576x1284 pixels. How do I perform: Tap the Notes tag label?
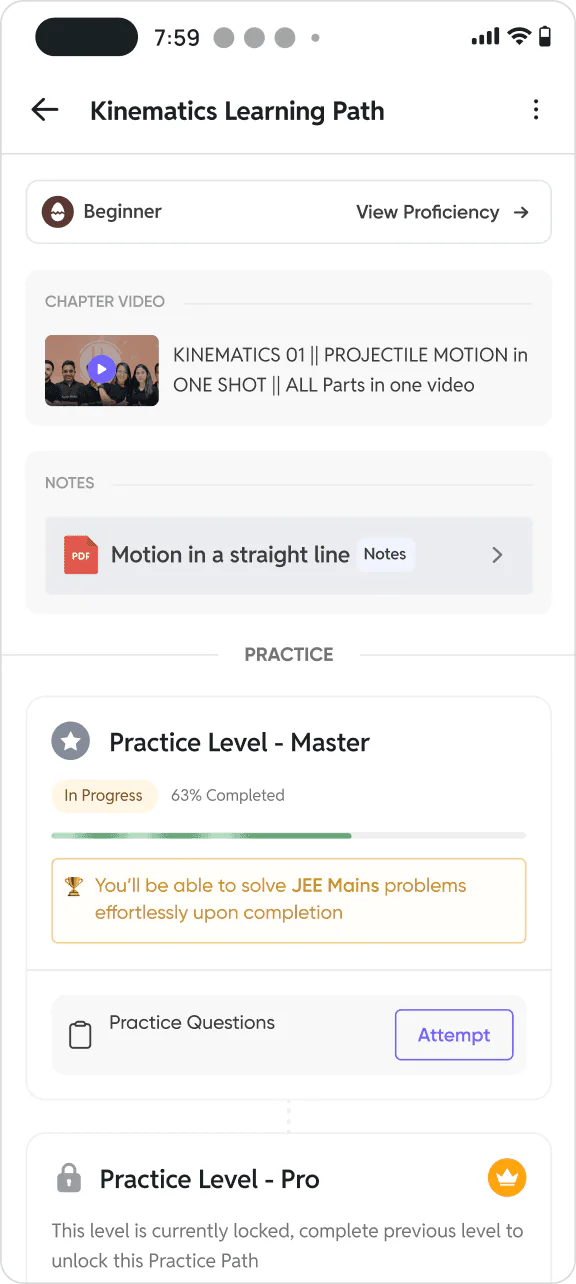(385, 554)
